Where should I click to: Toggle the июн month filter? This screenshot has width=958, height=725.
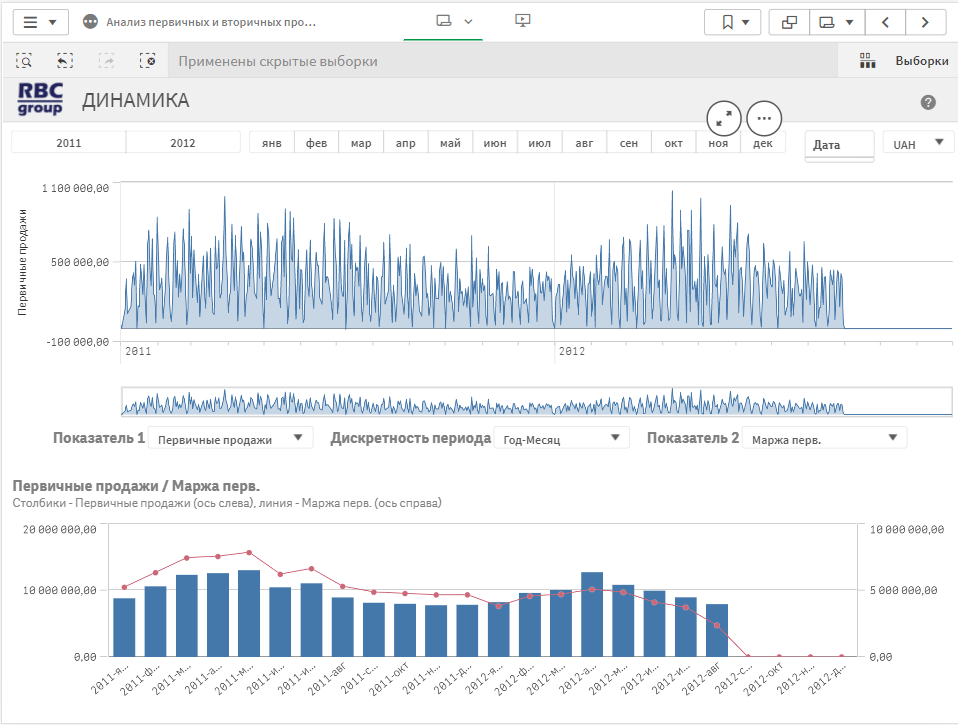494,143
